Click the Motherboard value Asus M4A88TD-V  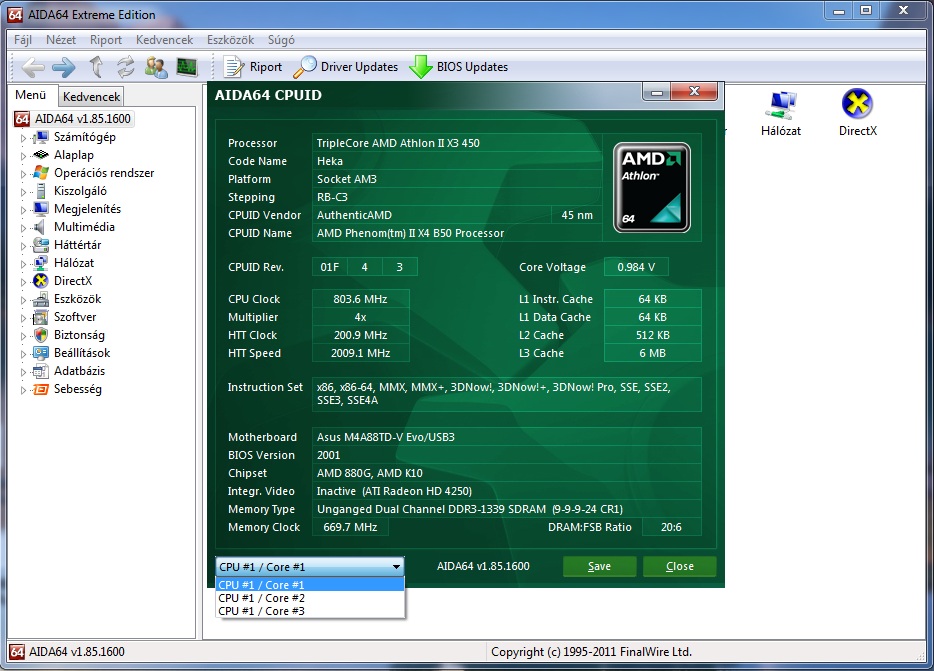click(x=506, y=437)
